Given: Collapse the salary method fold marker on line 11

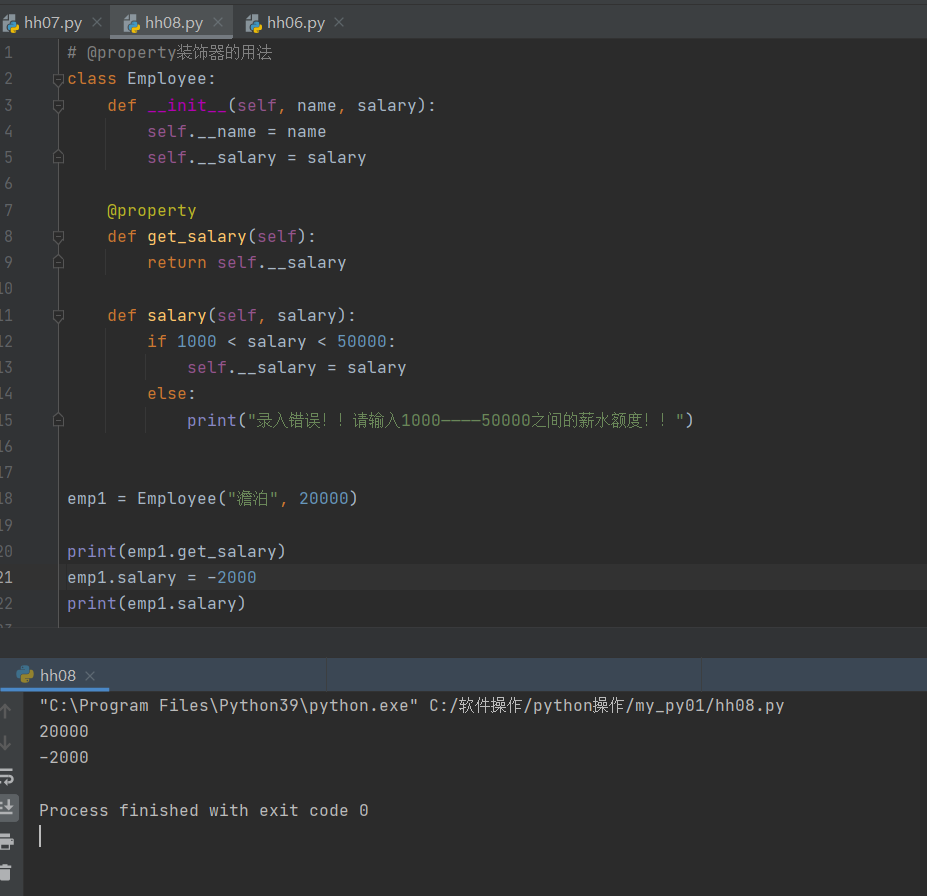Looking at the screenshot, I should (58, 316).
